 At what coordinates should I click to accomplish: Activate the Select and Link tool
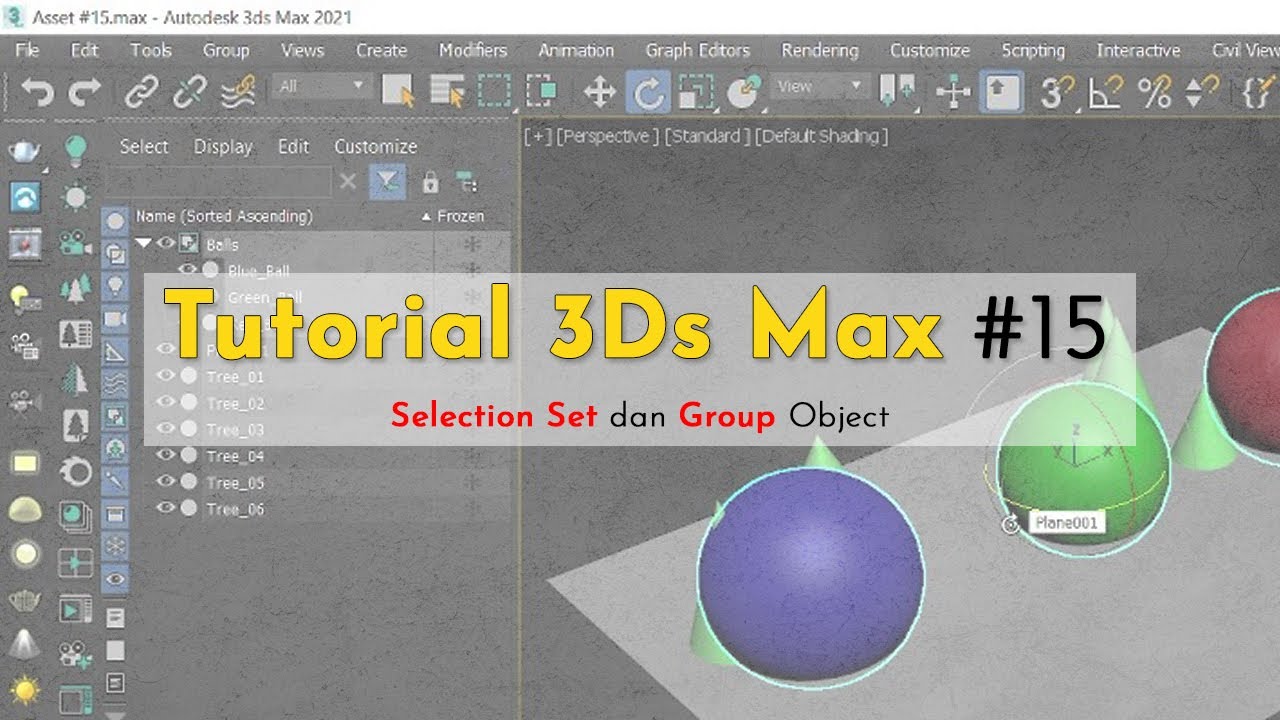tap(141, 93)
